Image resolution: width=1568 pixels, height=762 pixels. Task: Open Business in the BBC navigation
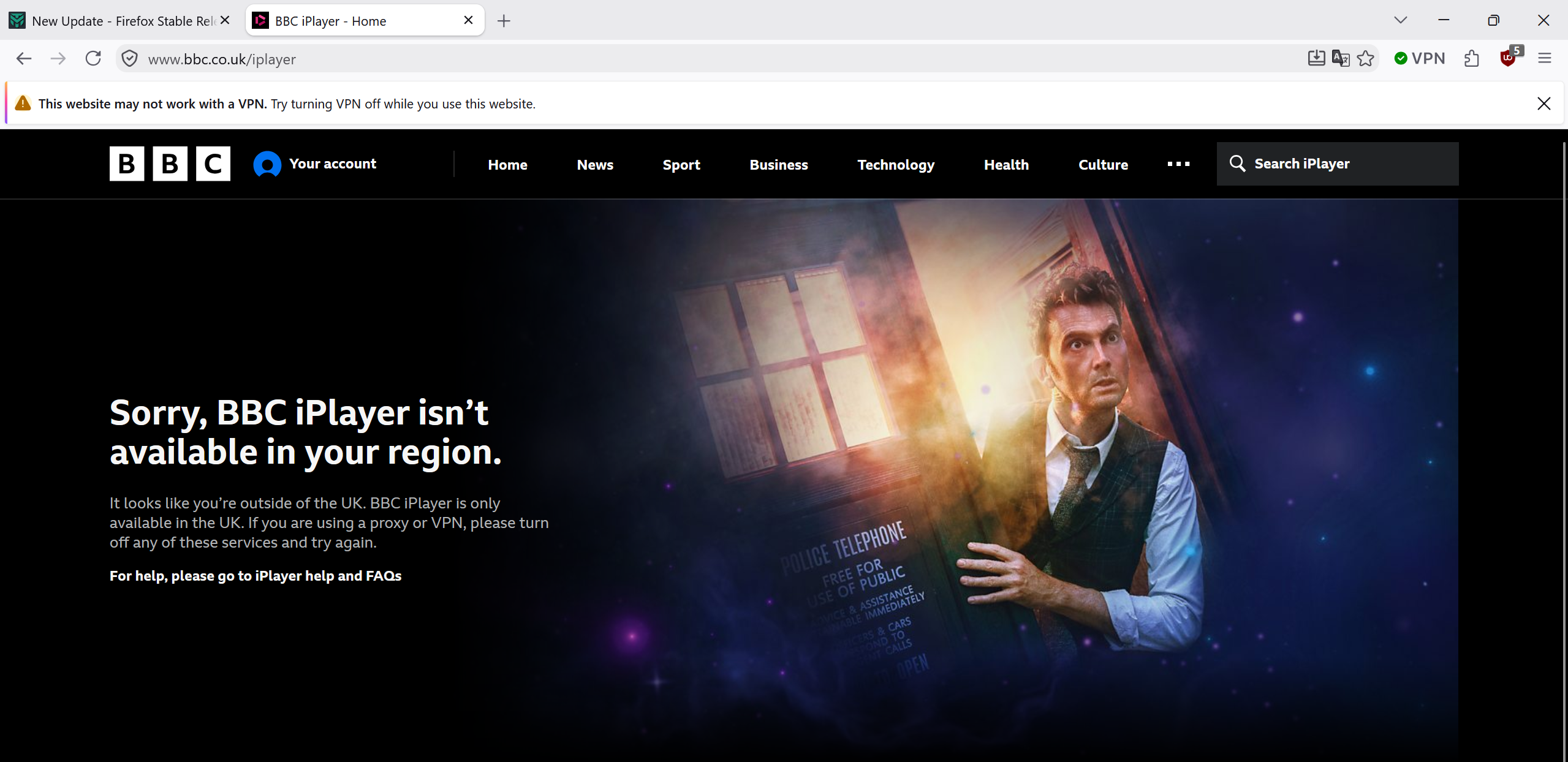point(779,165)
